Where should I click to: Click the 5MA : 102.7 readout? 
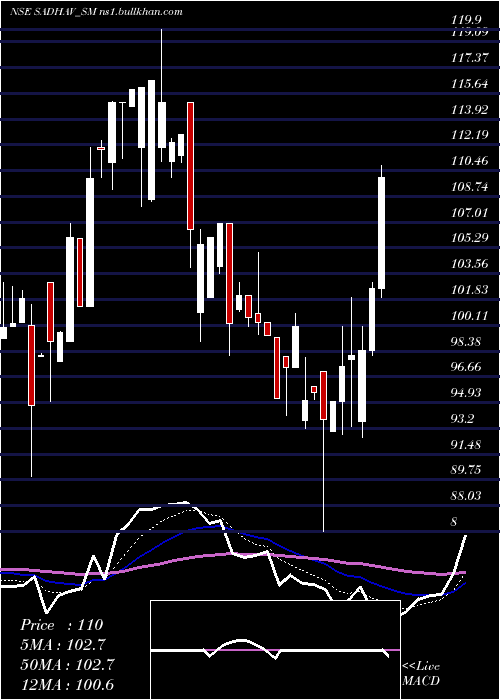pyautogui.click(x=63, y=644)
